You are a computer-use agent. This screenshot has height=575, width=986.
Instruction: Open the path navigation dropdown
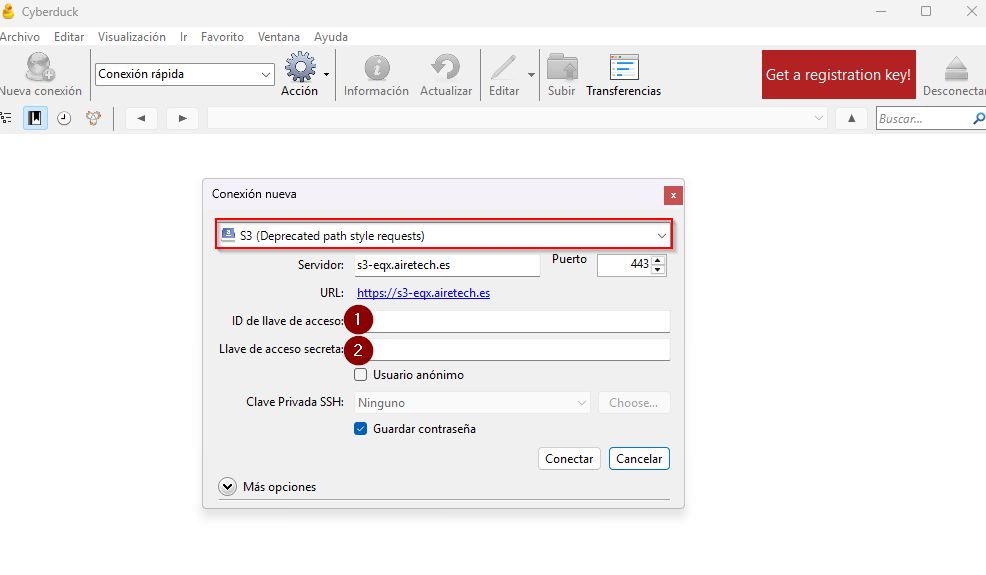pos(818,118)
